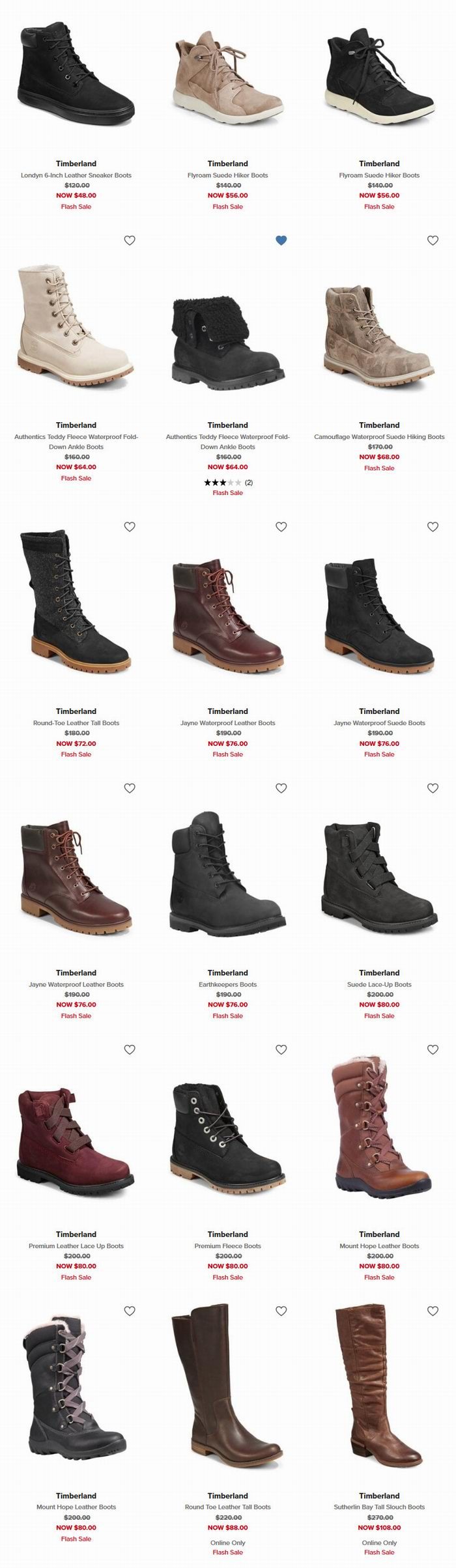View the three-star rating with 2 reviews
This screenshot has height=1568, width=456.
click(228, 483)
